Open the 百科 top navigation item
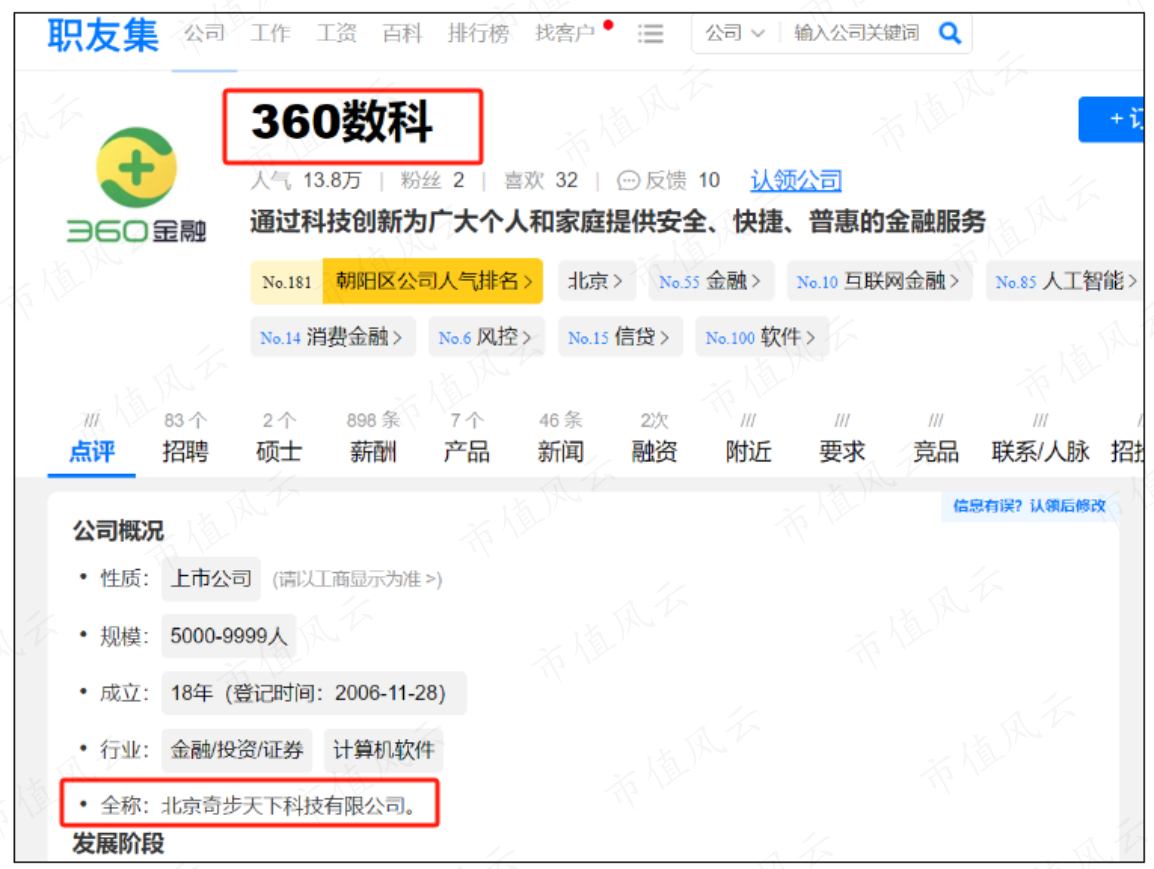 pos(402,33)
